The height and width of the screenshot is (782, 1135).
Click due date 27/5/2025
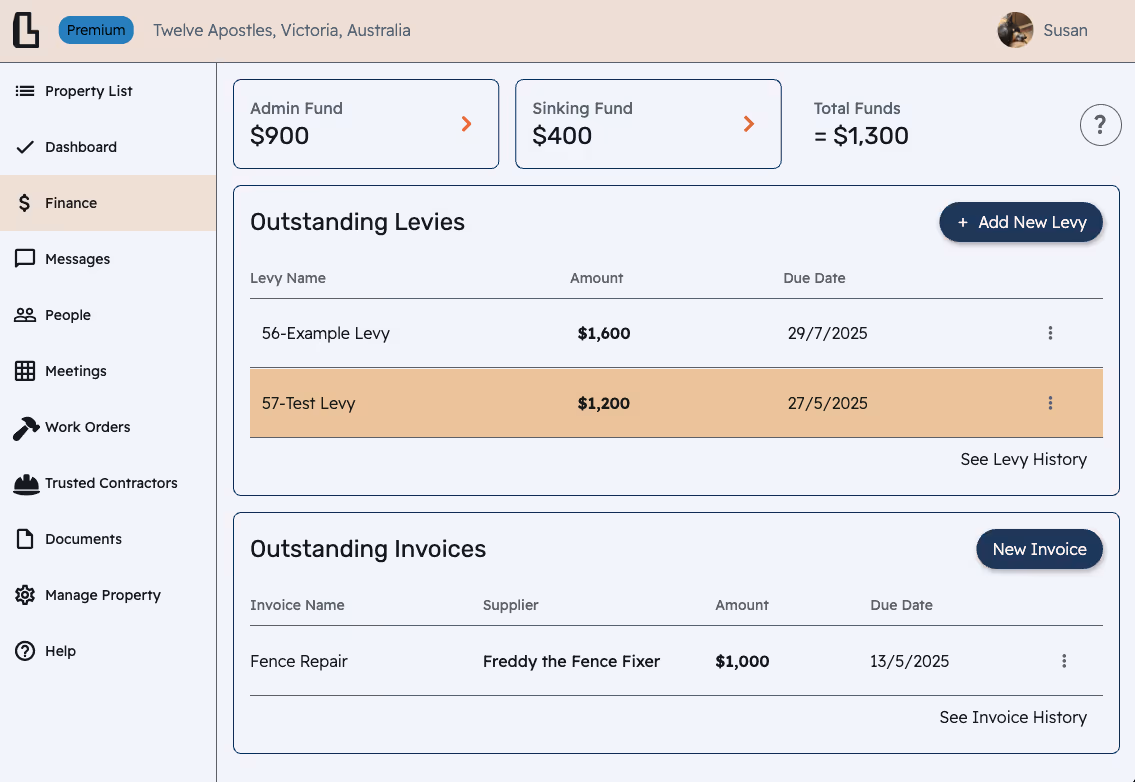(827, 403)
